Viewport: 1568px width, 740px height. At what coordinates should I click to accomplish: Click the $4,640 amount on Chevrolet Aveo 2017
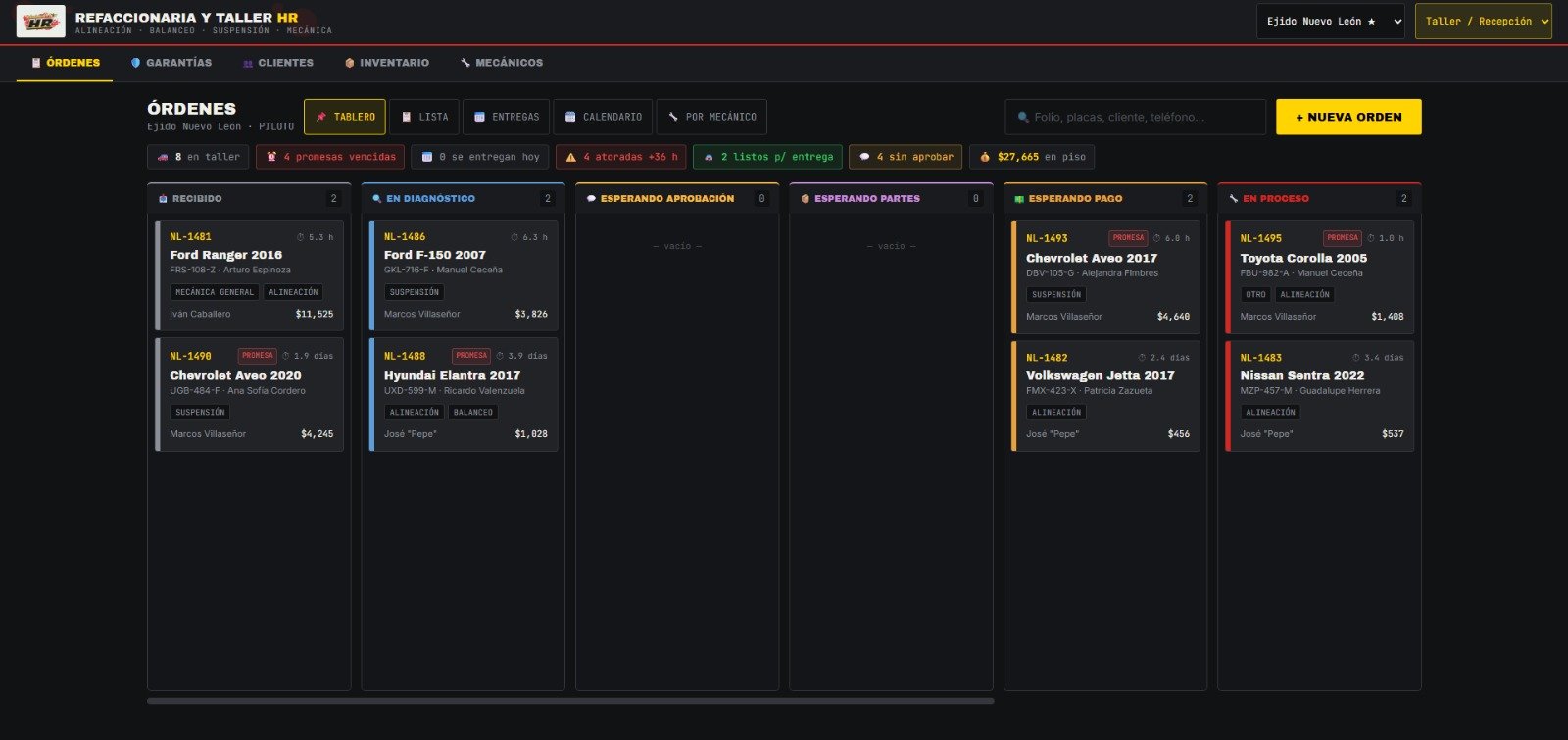pyautogui.click(x=1173, y=317)
